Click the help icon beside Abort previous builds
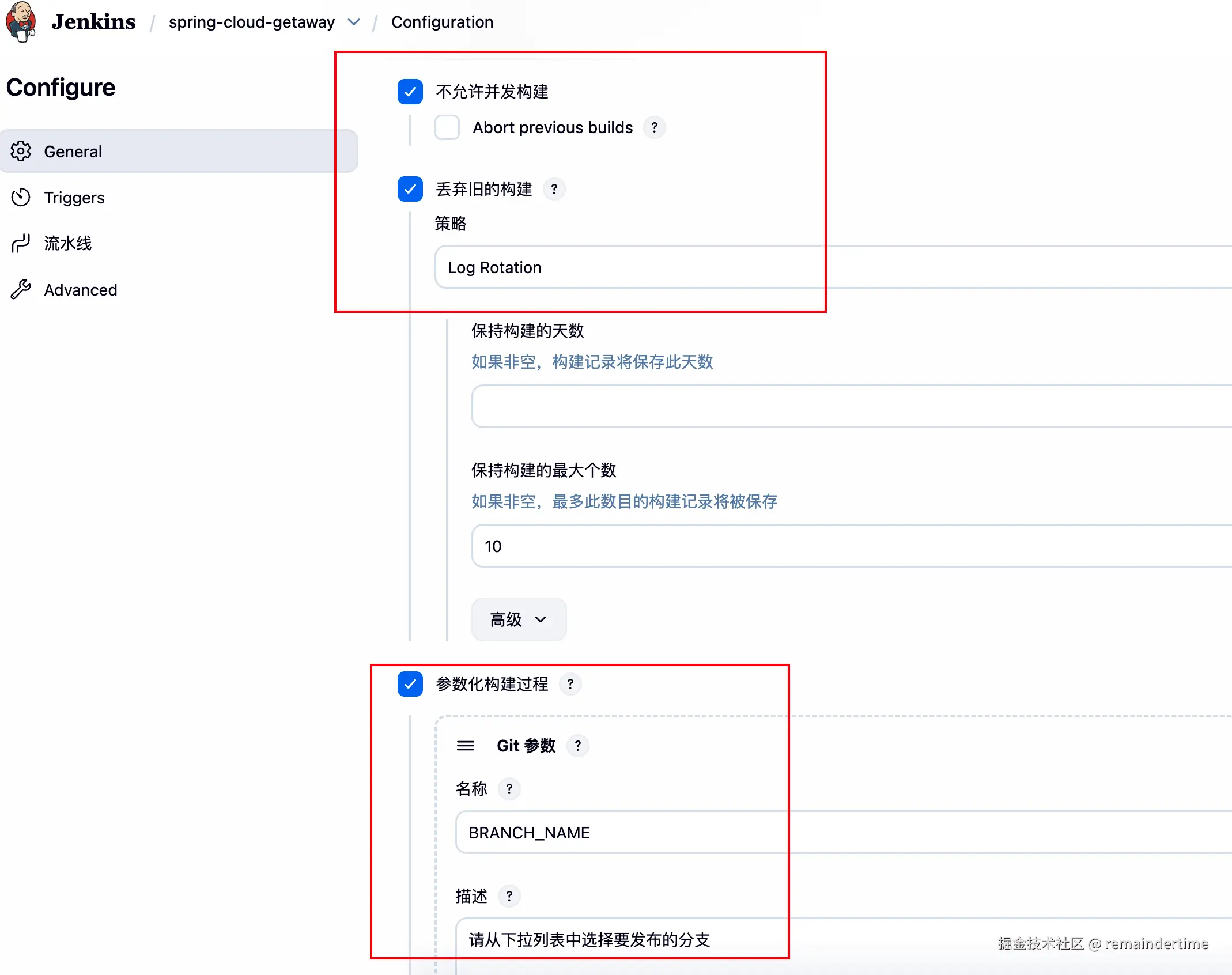The image size is (1232, 975). point(654,127)
